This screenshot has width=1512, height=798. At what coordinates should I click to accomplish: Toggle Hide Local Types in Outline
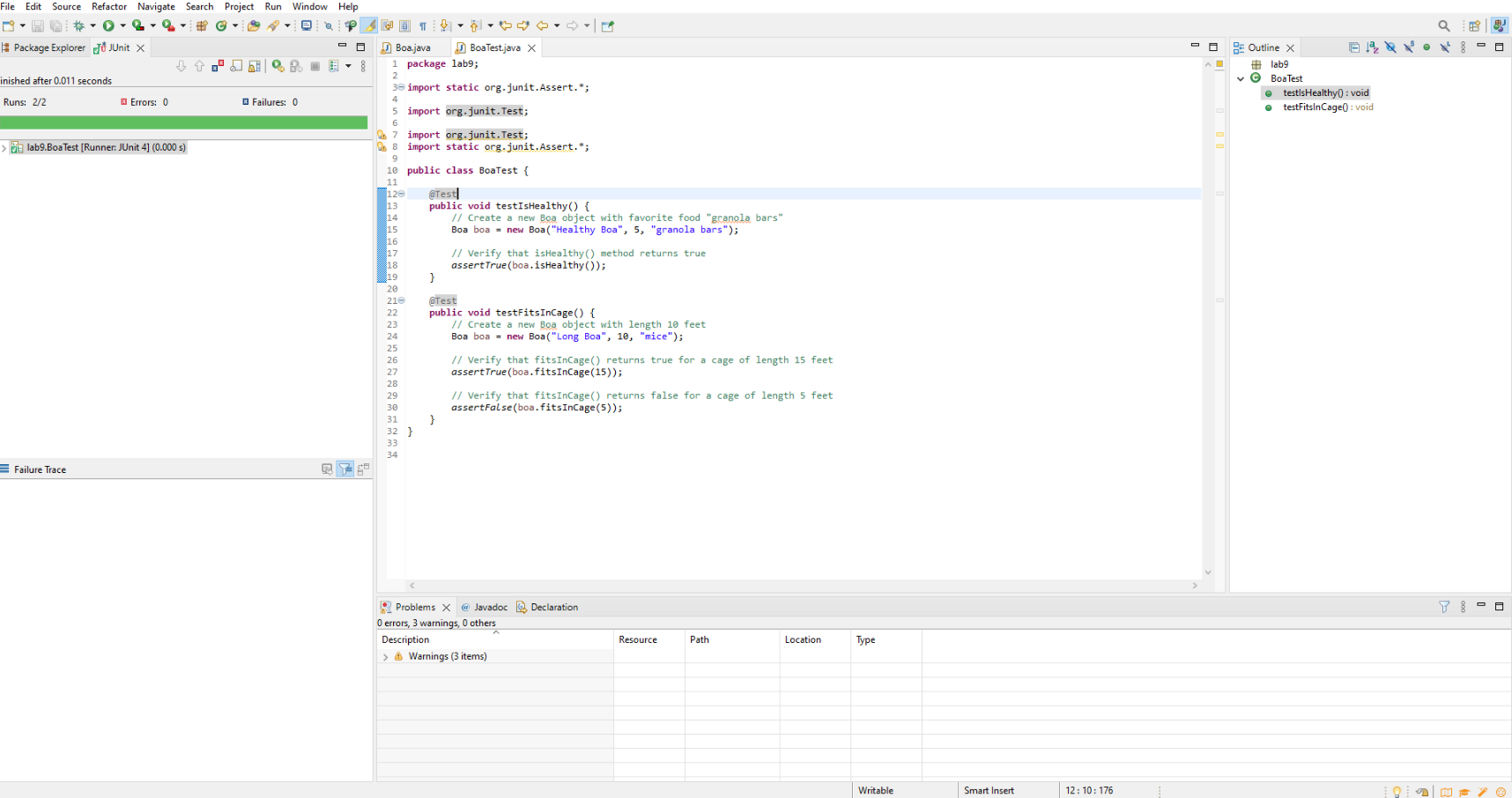(x=1445, y=48)
